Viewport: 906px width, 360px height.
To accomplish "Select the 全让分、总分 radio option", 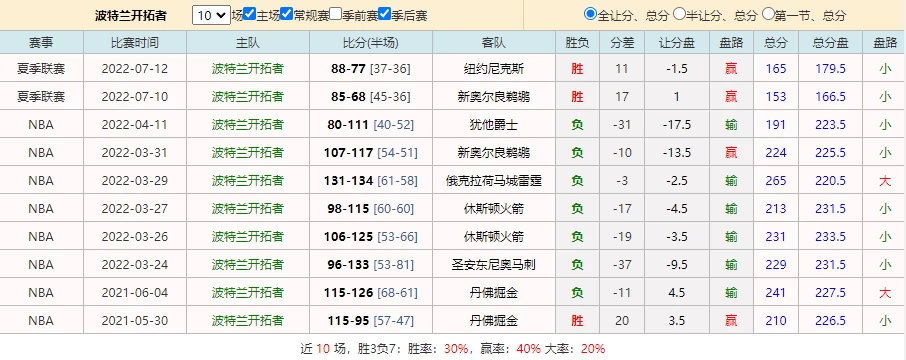I will click(590, 13).
